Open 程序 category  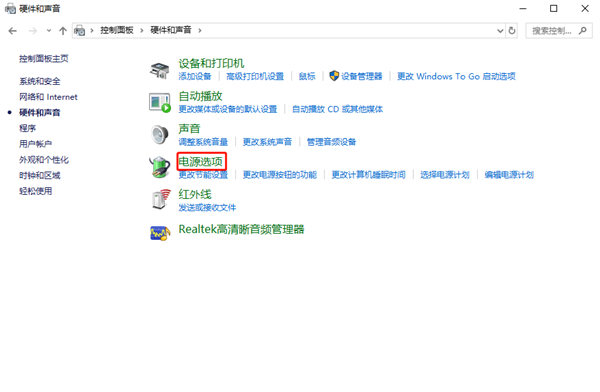coord(28,128)
